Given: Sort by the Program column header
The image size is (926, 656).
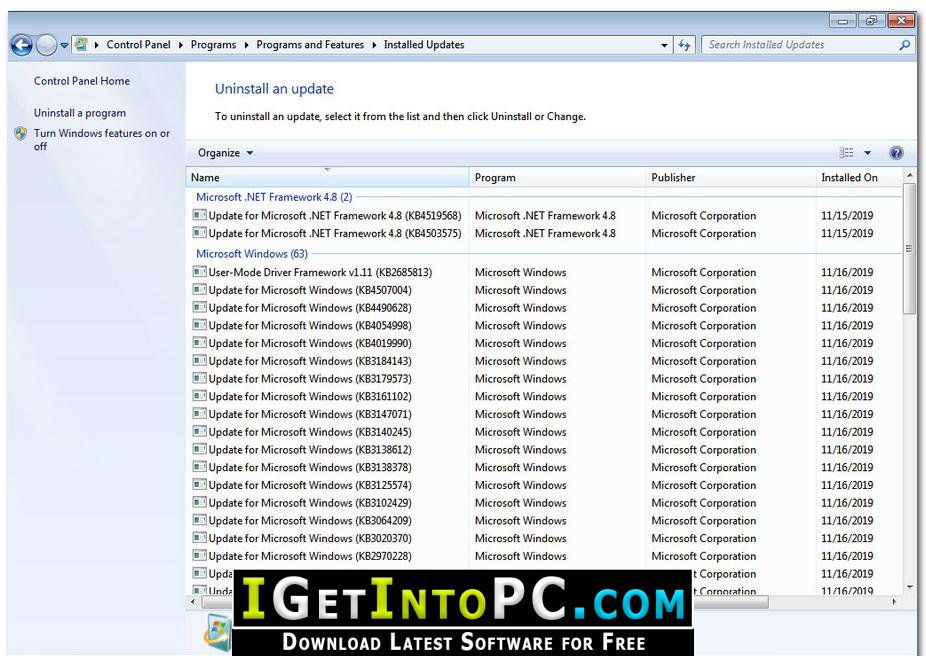Looking at the screenshot, I should tap(557, 178).
